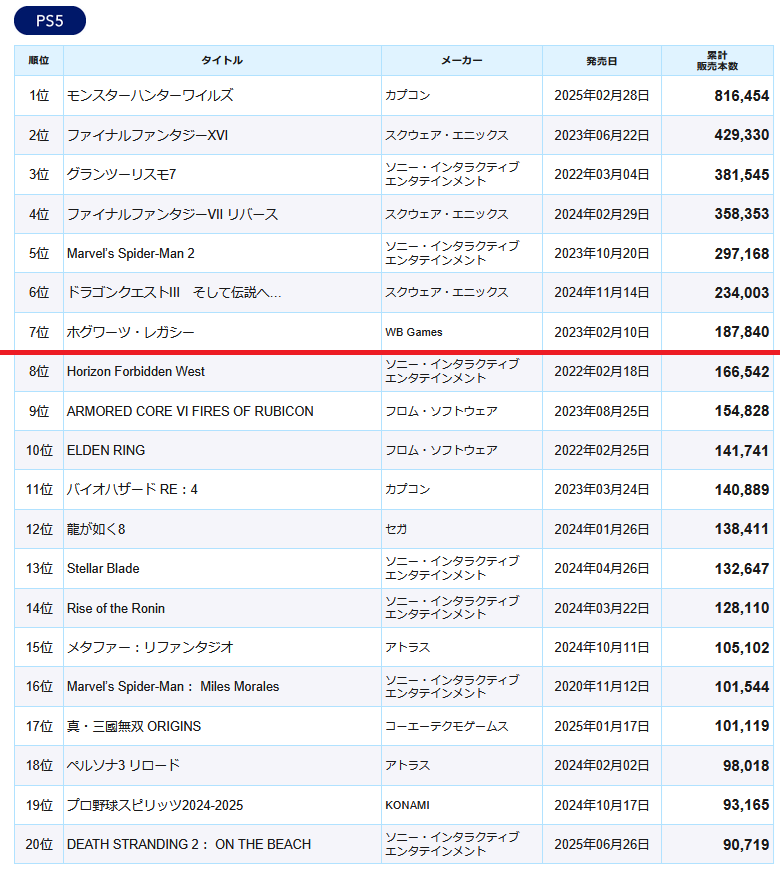Screen dimensions: 780x870
Task: Click sales figure 132,647
Action: (x=742, y=569)
